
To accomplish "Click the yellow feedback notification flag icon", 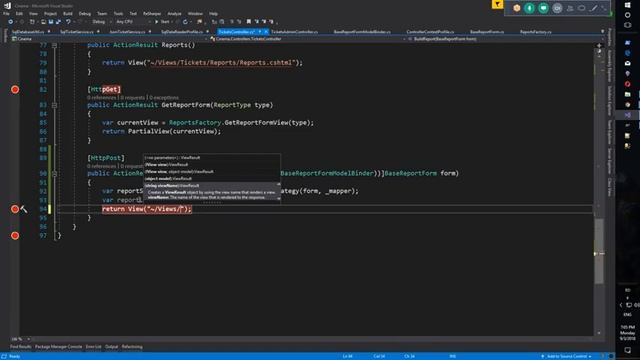I will [497, 4].
